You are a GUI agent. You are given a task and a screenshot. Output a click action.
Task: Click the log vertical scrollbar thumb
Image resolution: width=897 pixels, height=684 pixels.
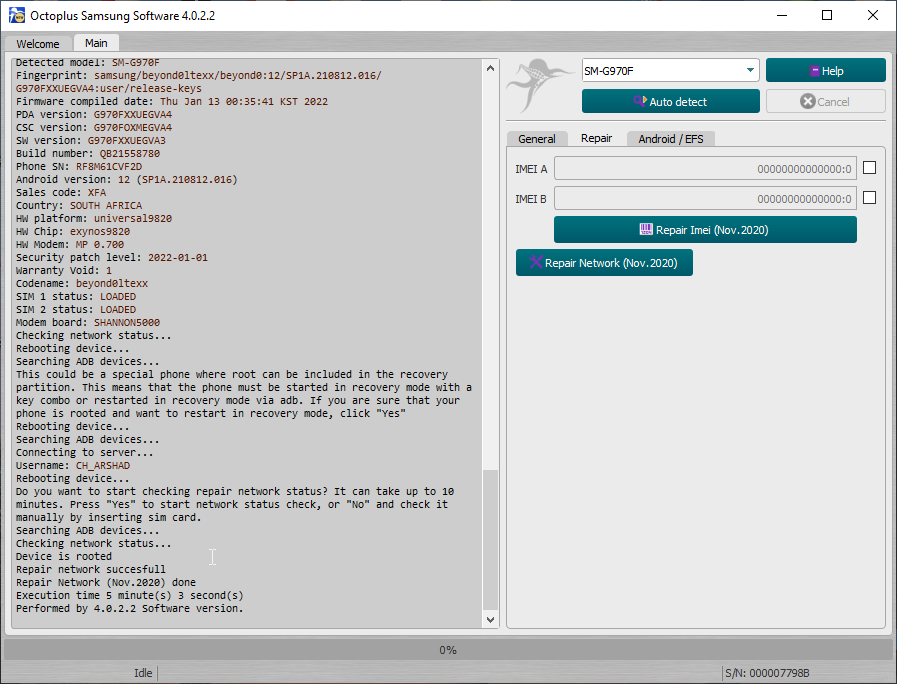[490, 540]
